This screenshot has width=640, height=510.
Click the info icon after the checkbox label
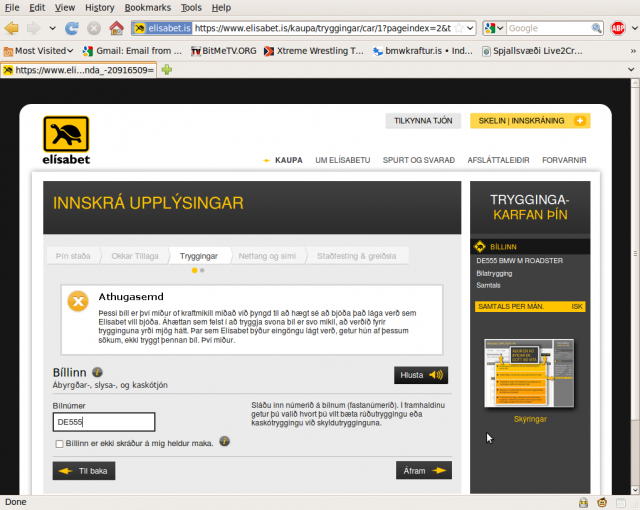[225, 441]
